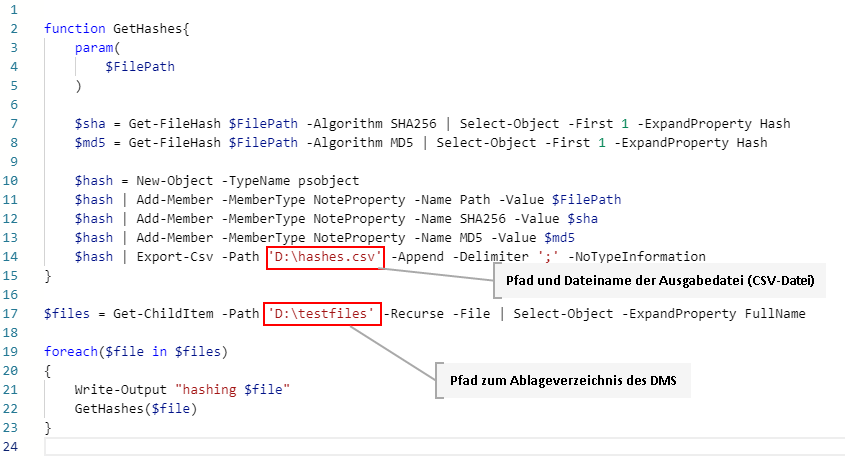
Task: Select the 'psobject' type name
Action: click(329, 180)
